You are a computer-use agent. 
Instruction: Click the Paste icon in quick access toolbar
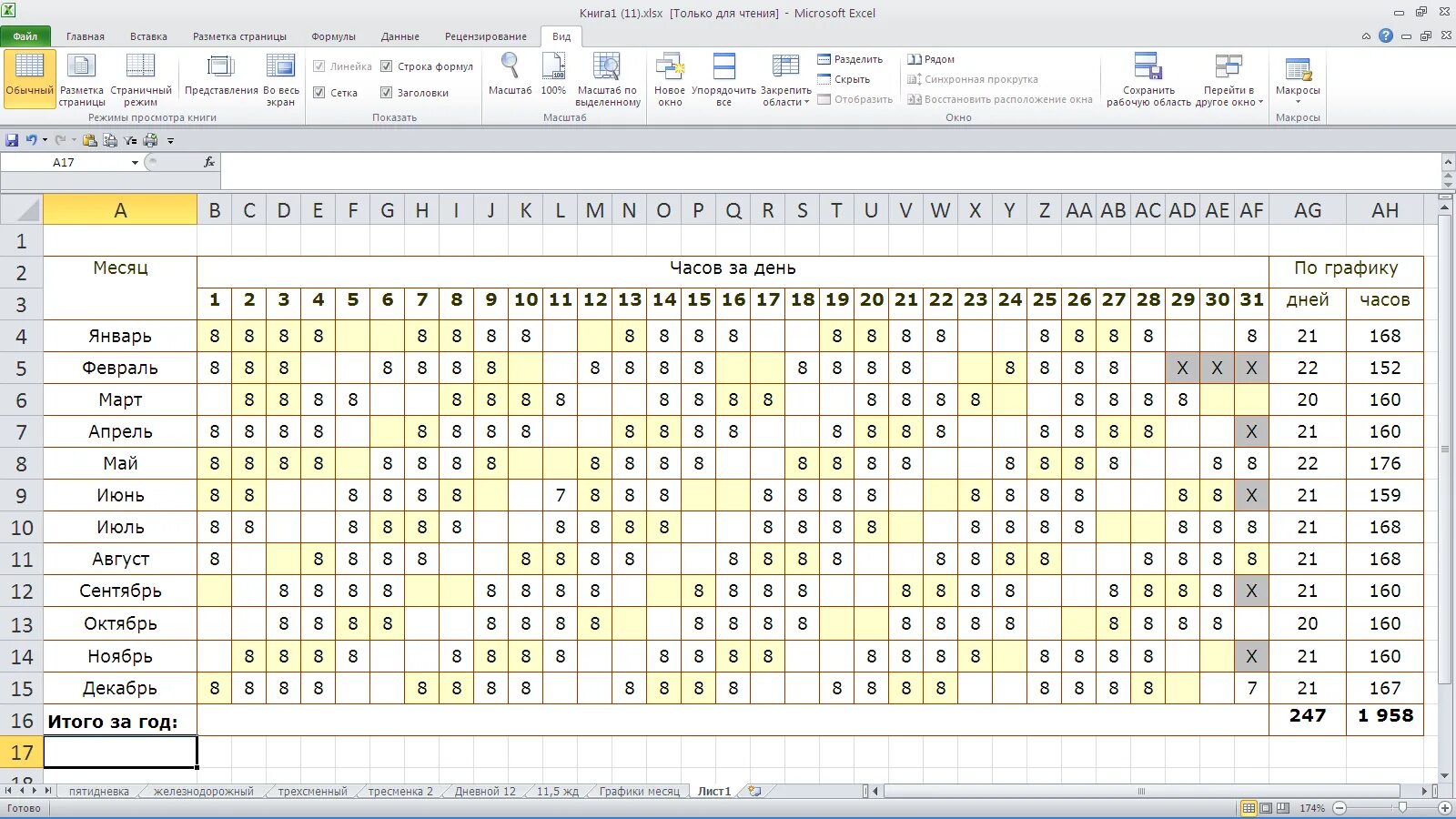tap(89, 140)
